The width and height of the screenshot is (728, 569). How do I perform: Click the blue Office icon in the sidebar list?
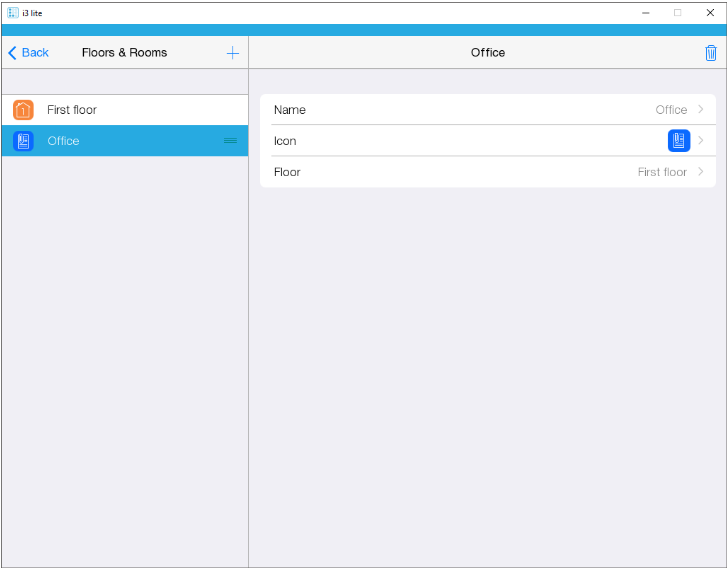click(x=23, y=141)
